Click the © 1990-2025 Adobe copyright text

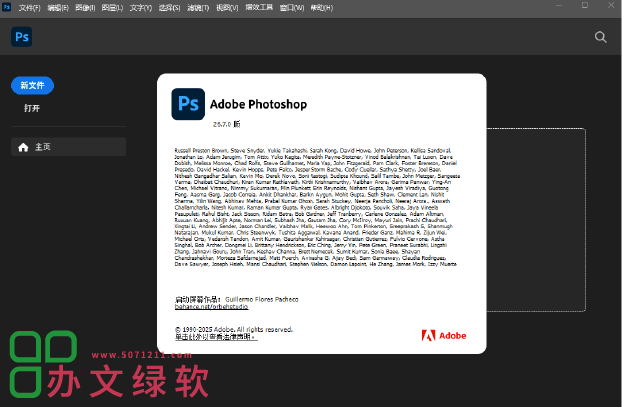point(234,329)
